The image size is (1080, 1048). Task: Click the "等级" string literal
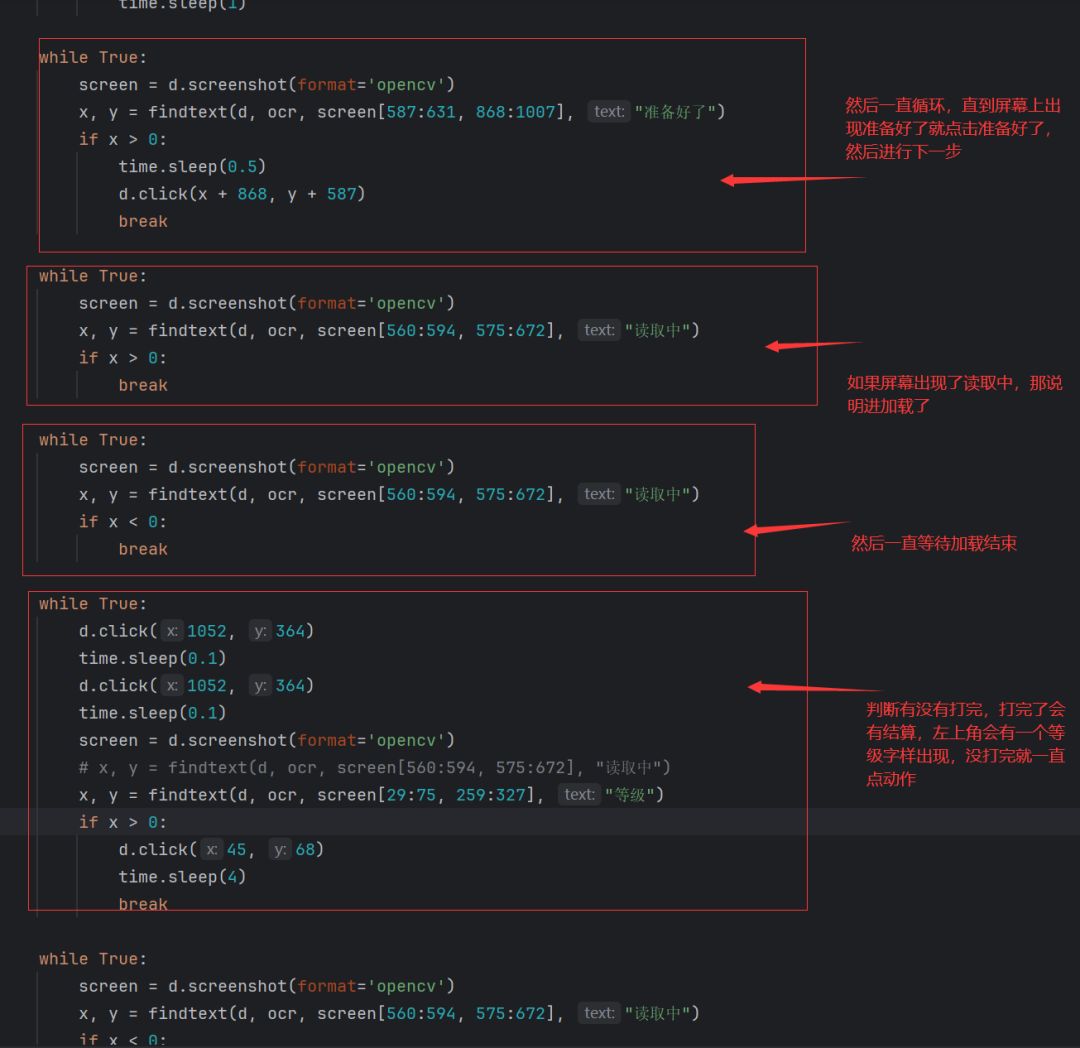(x=630, y=795)
